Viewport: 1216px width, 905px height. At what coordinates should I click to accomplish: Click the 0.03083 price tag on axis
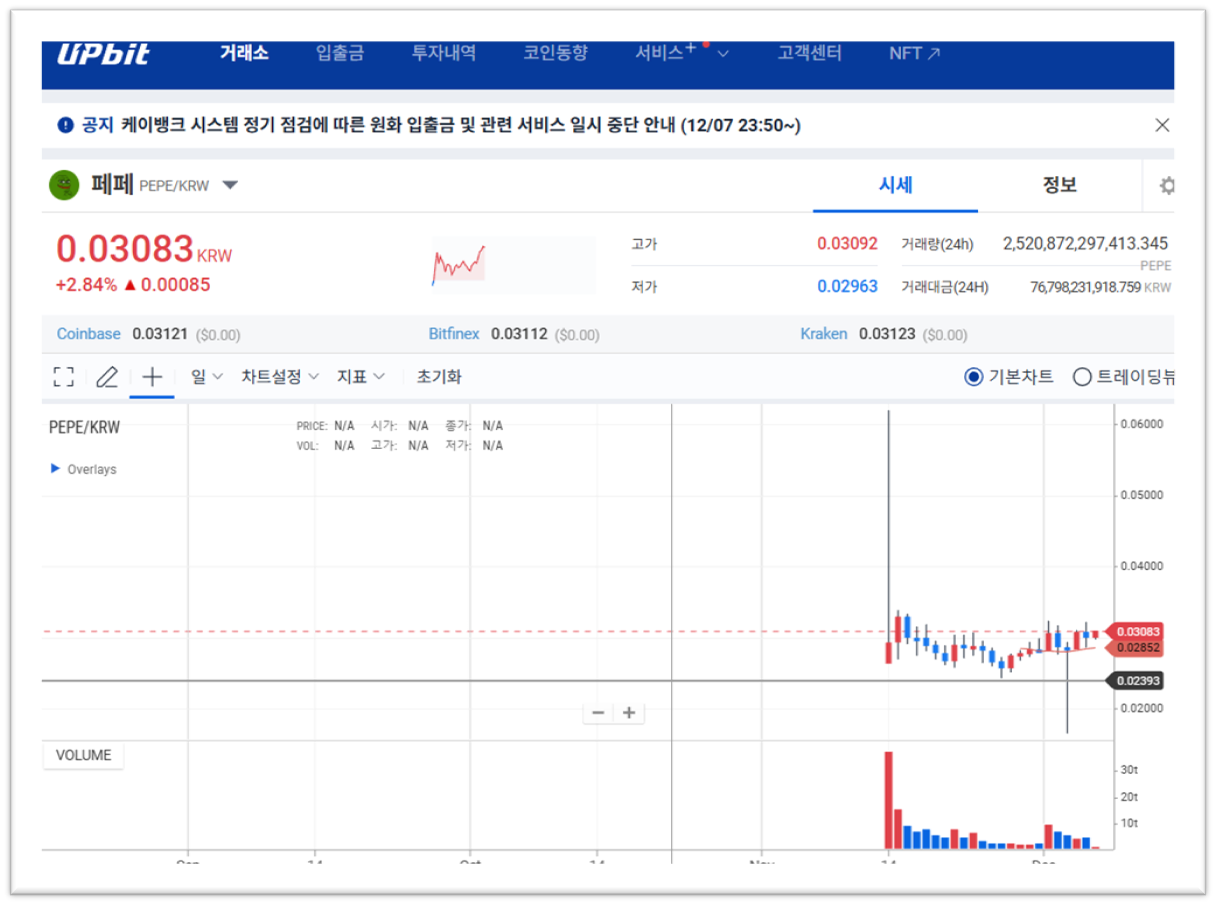[1135, 632]
